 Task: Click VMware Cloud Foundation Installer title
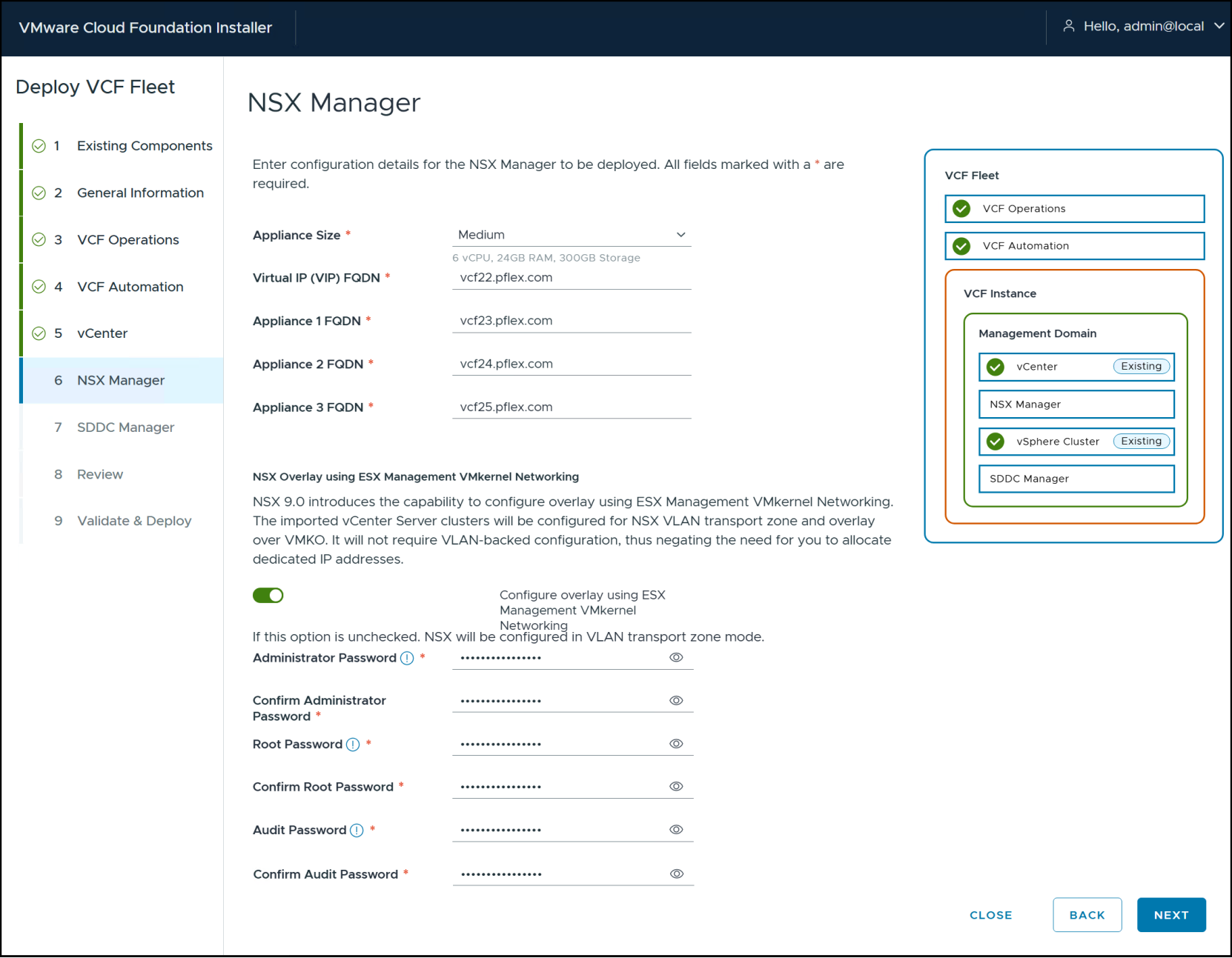point(145,27)
